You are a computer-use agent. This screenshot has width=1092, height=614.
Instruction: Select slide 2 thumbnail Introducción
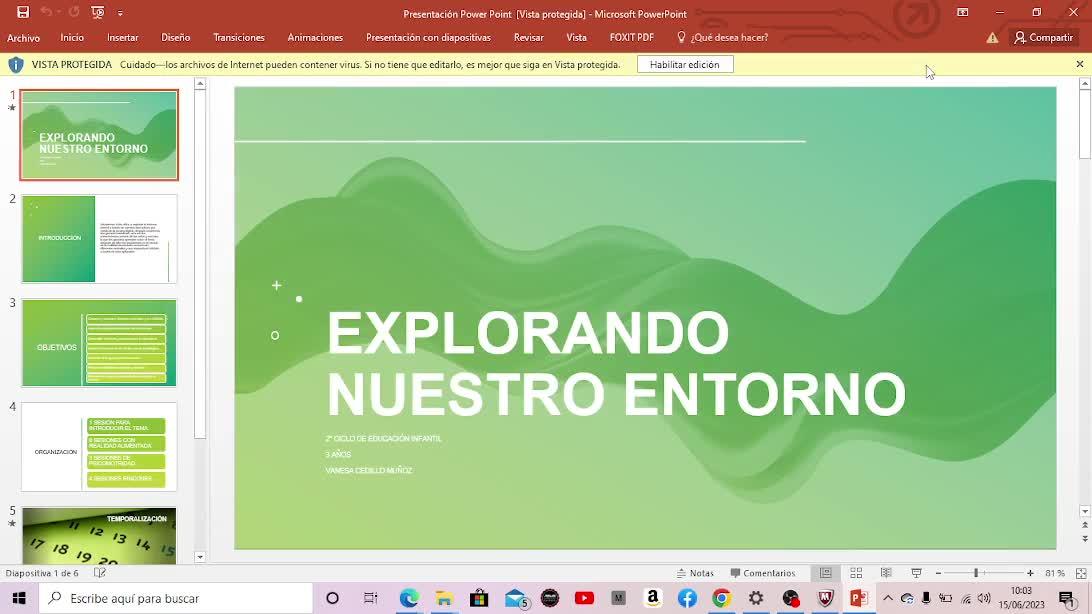(x=99, y=239)
